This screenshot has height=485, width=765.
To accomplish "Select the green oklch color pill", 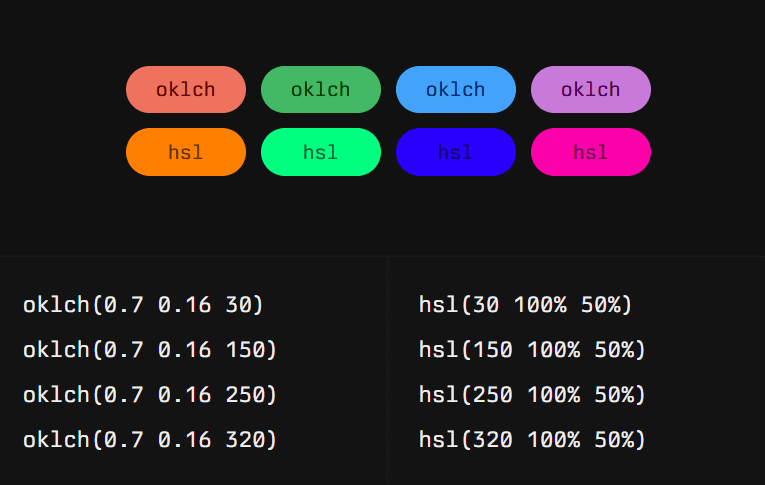I will click(x=321, y=90).
